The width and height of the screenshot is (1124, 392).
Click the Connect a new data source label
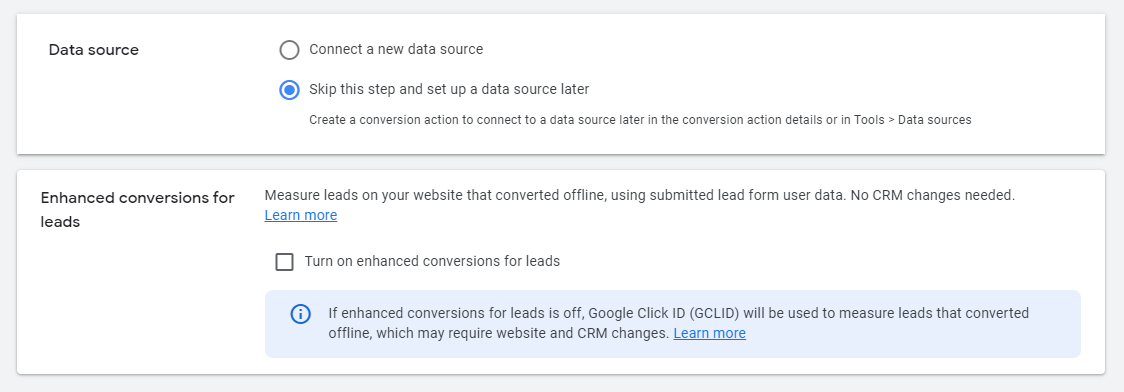396,49
